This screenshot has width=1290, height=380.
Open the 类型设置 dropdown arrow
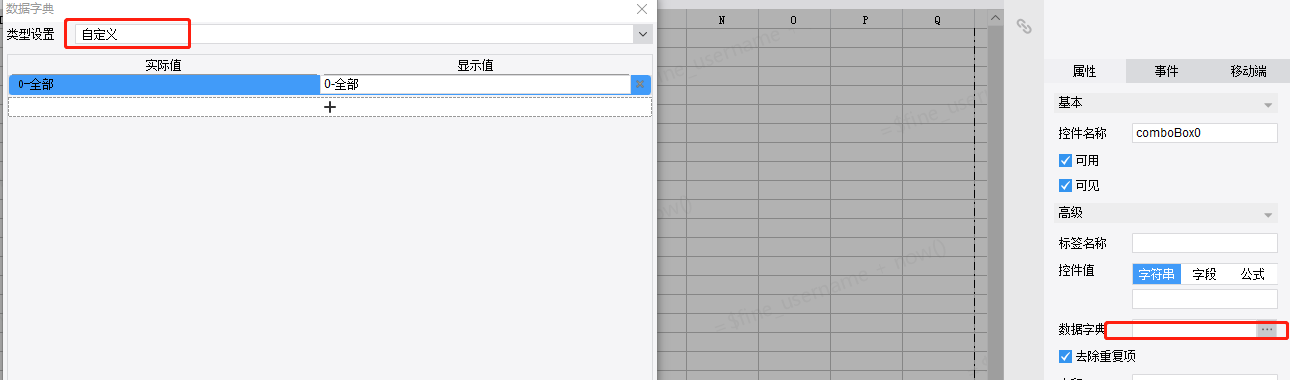[x=642, y=34]
